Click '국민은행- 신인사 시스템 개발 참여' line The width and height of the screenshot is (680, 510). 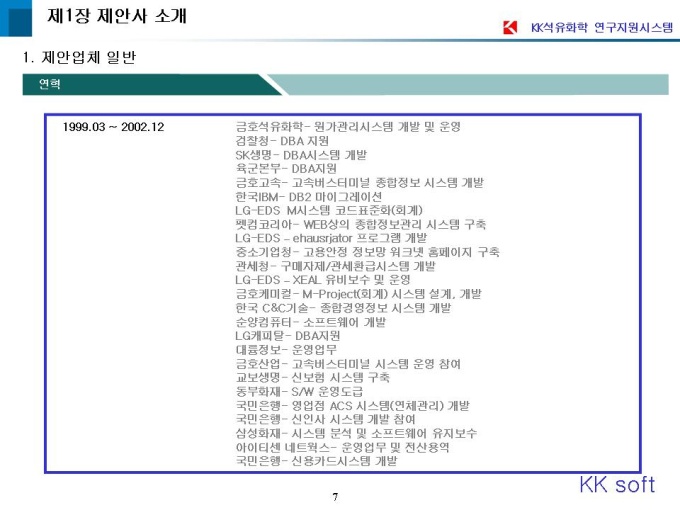(x=325, y=419)
